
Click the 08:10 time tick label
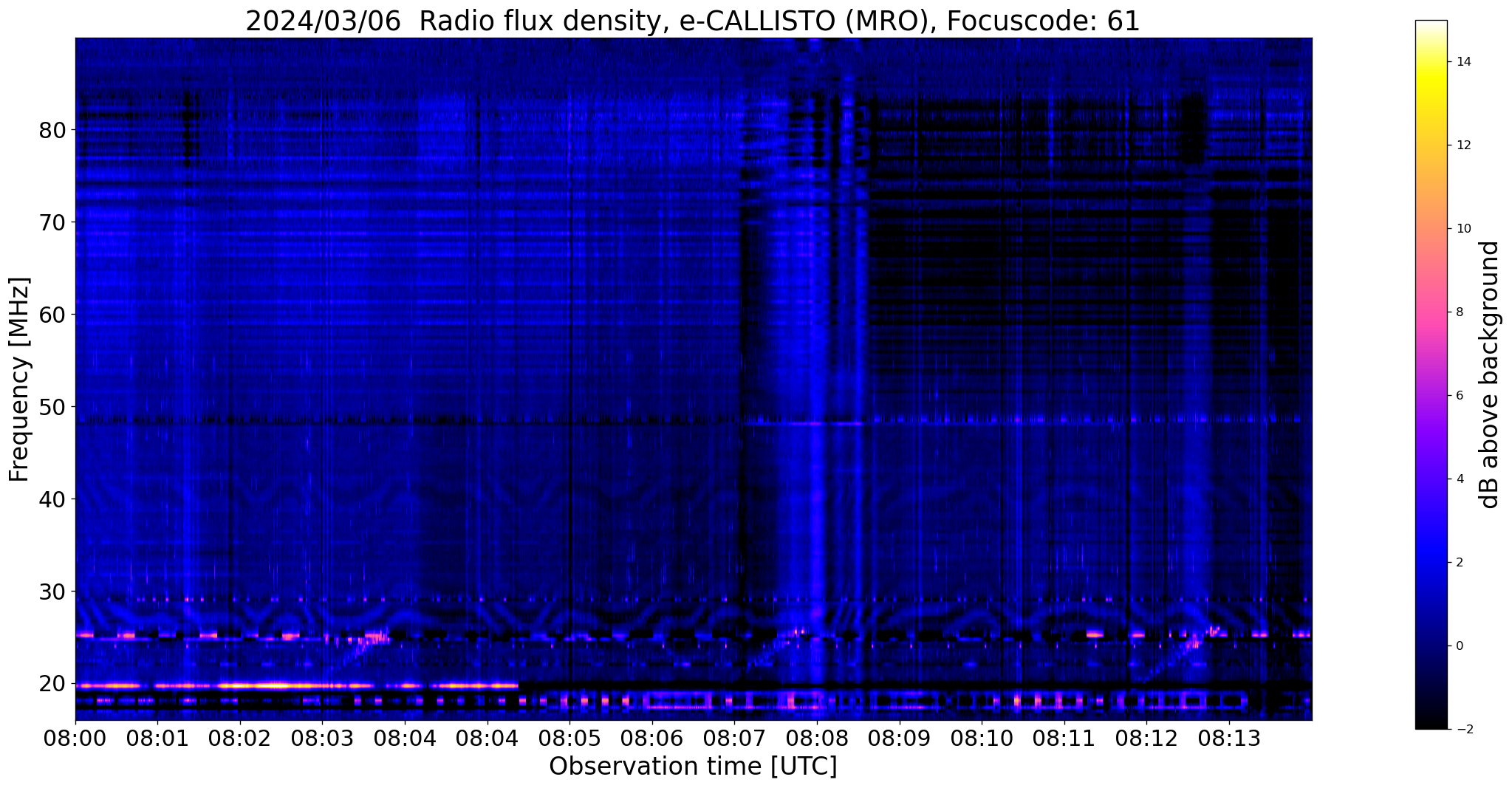point(982,739)
